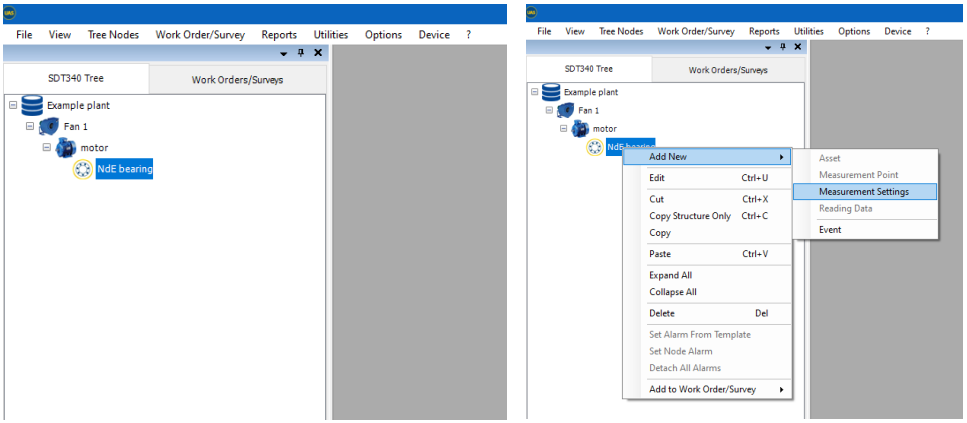The width and height of the screenshot is (967, 423).
Task: Click Copy Structure Only in context menu
Action: 689,216
